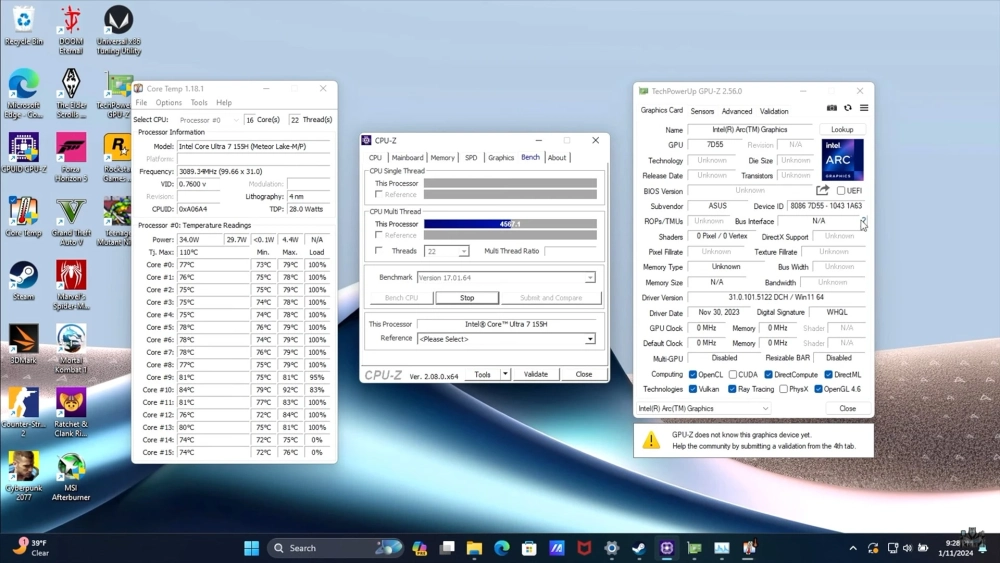The width and height of the screenshot is (1000, 563).
Task: Click the BIOS export share icon
Action: (x=822, y=191)
